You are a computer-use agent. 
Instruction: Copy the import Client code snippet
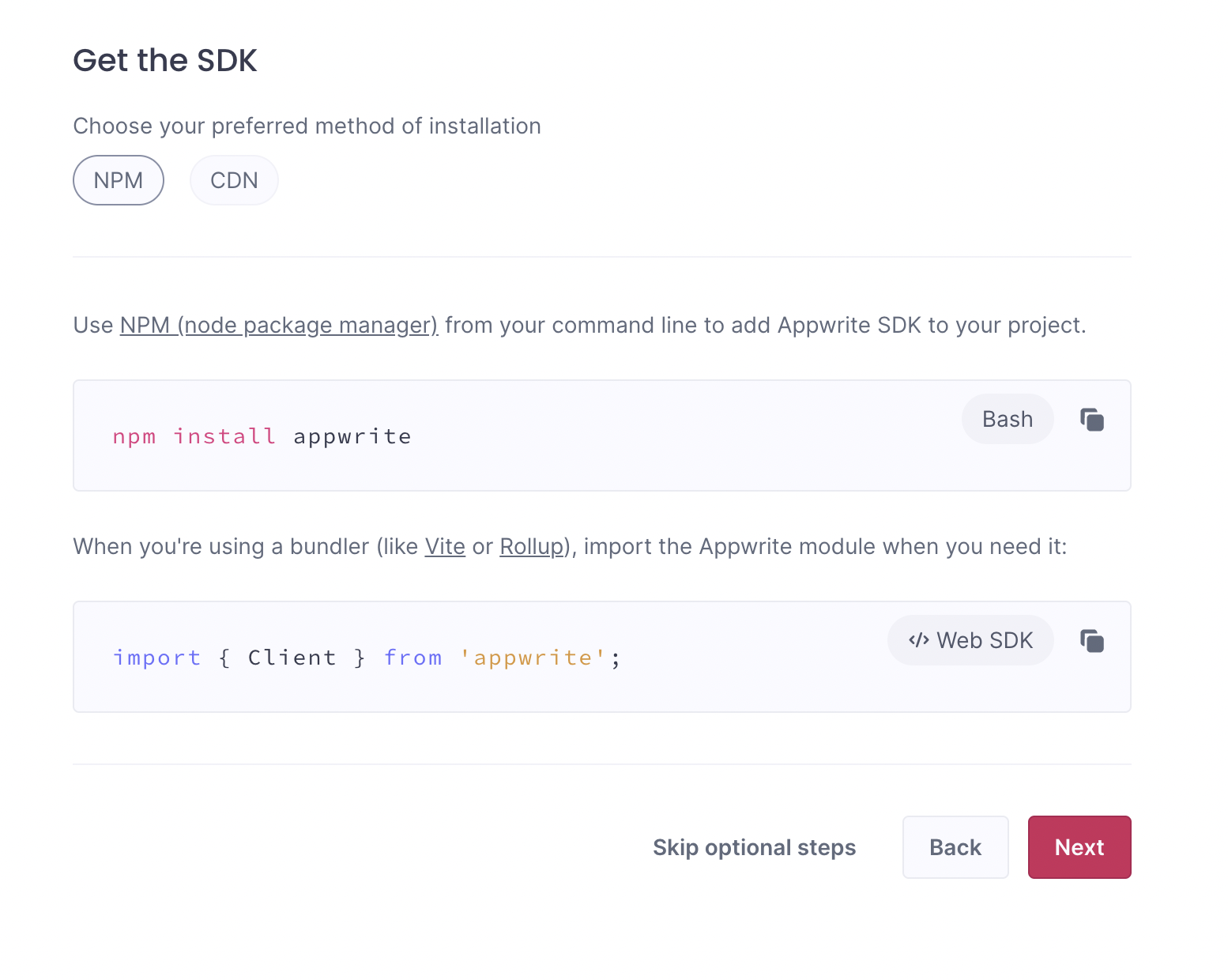[x=1092, y=641]
